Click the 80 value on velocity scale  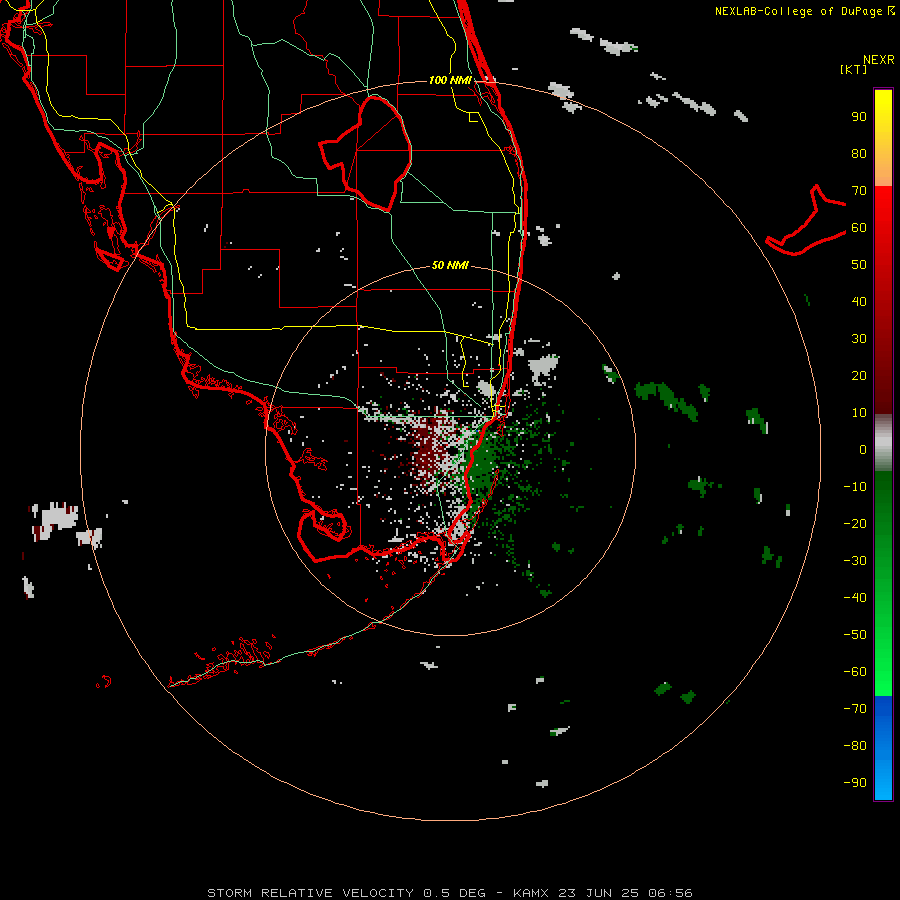point(859,154)
